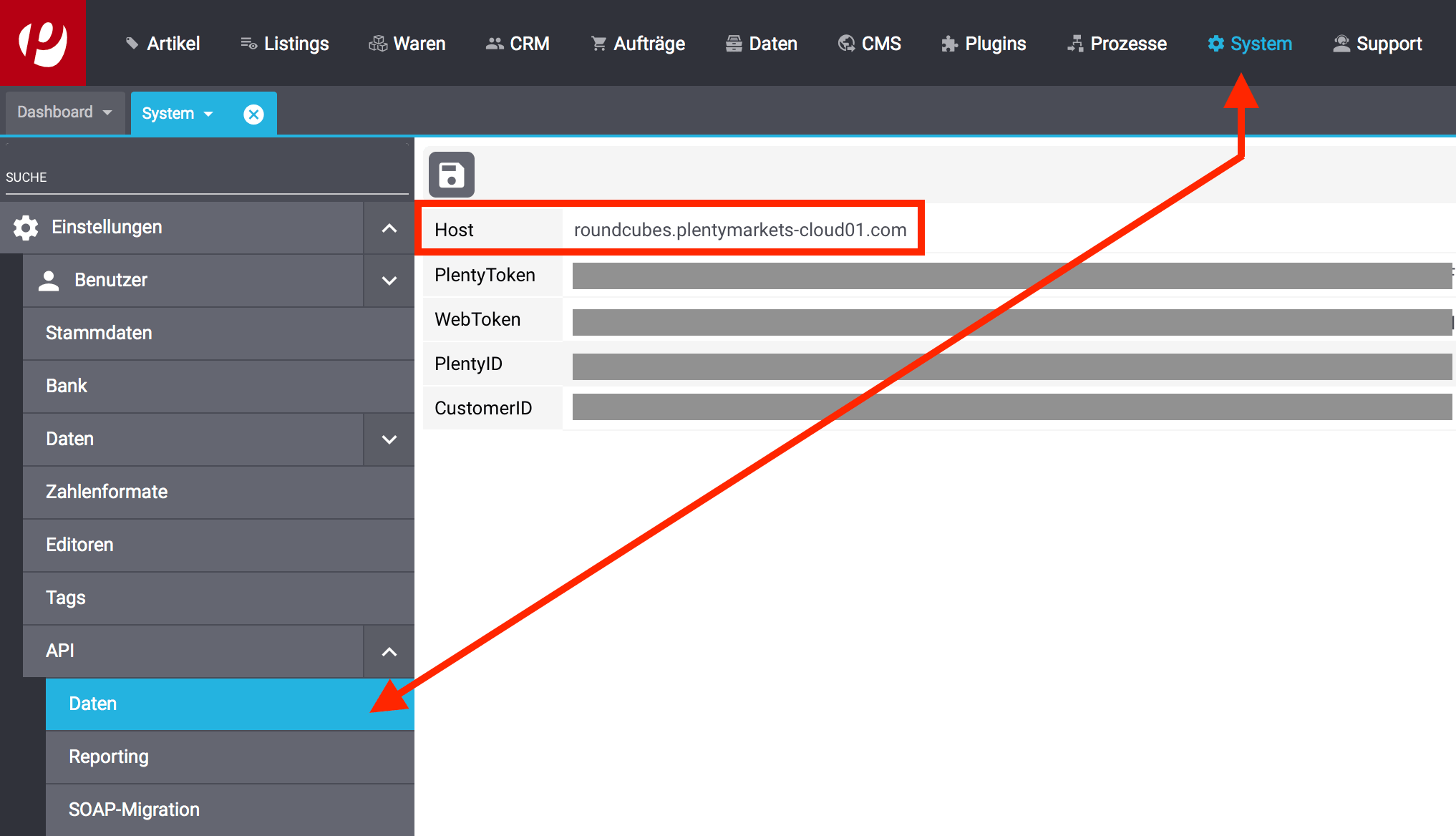Close the System tab with X icon
This screenshot has width=1456, height=836.
253,114
